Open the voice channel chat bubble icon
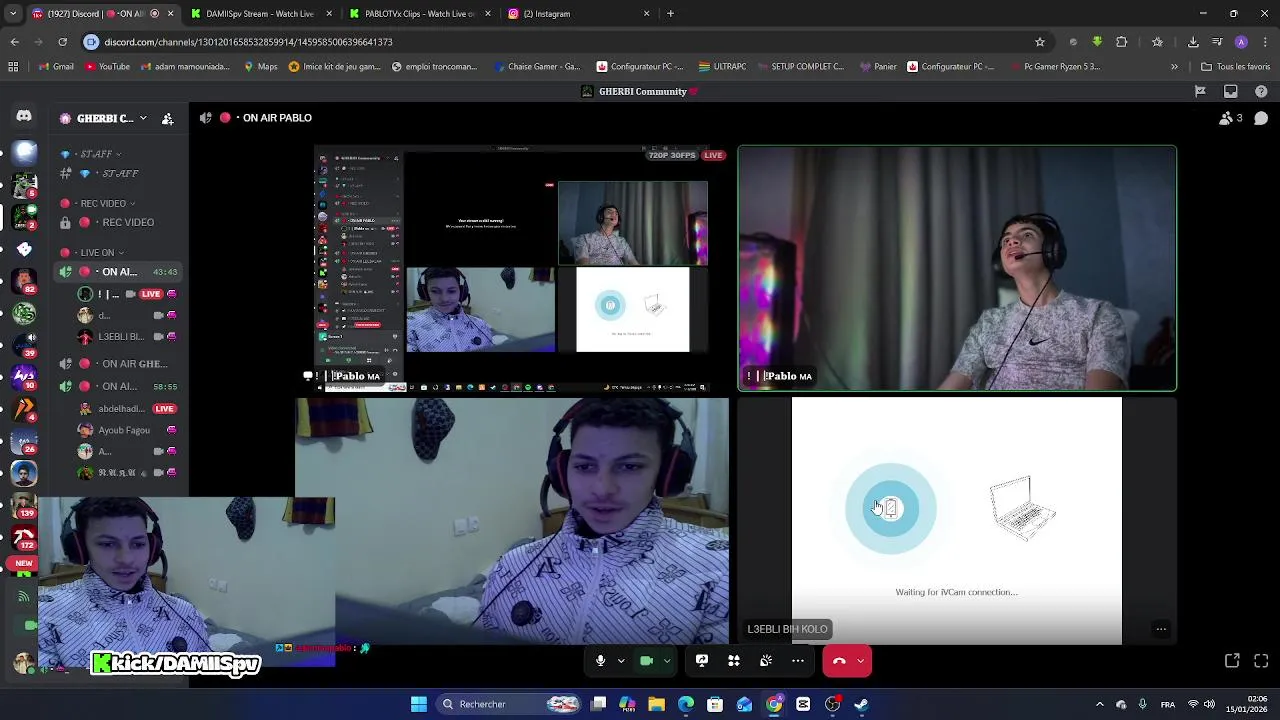Screen dimensions: 1280x720 (1261, 118)
